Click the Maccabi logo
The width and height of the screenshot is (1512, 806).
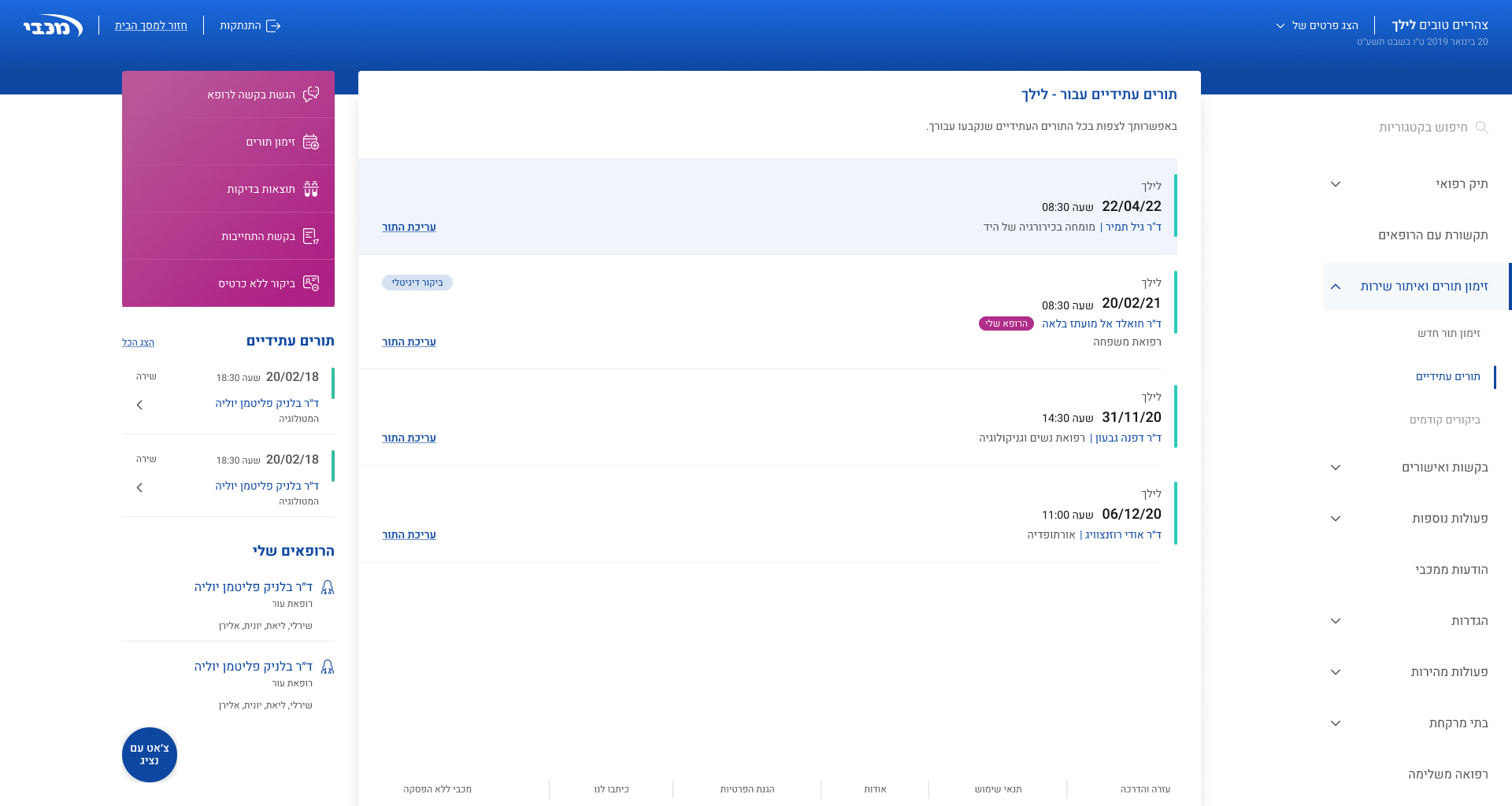(x=53, y=26)
